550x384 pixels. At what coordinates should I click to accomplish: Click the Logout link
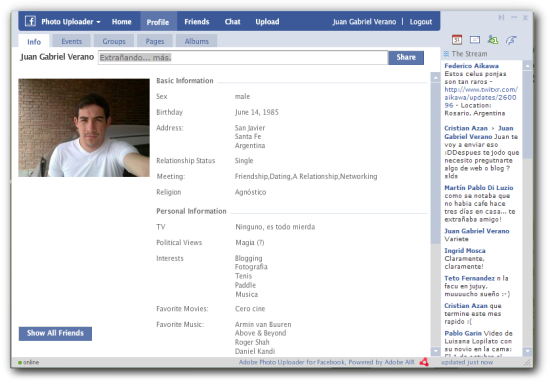(x=421, y=22)
